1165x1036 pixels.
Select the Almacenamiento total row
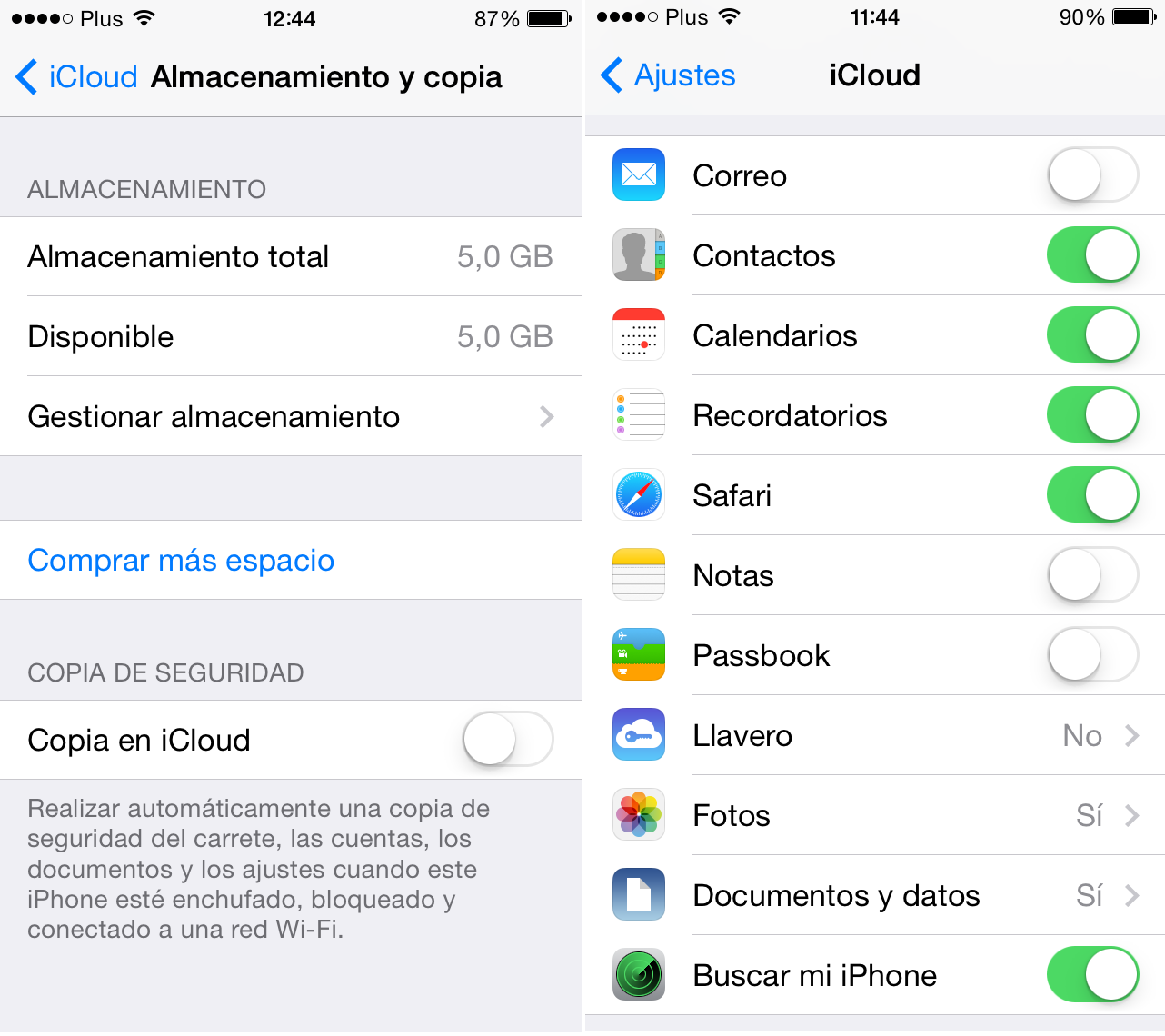point(291,256)
